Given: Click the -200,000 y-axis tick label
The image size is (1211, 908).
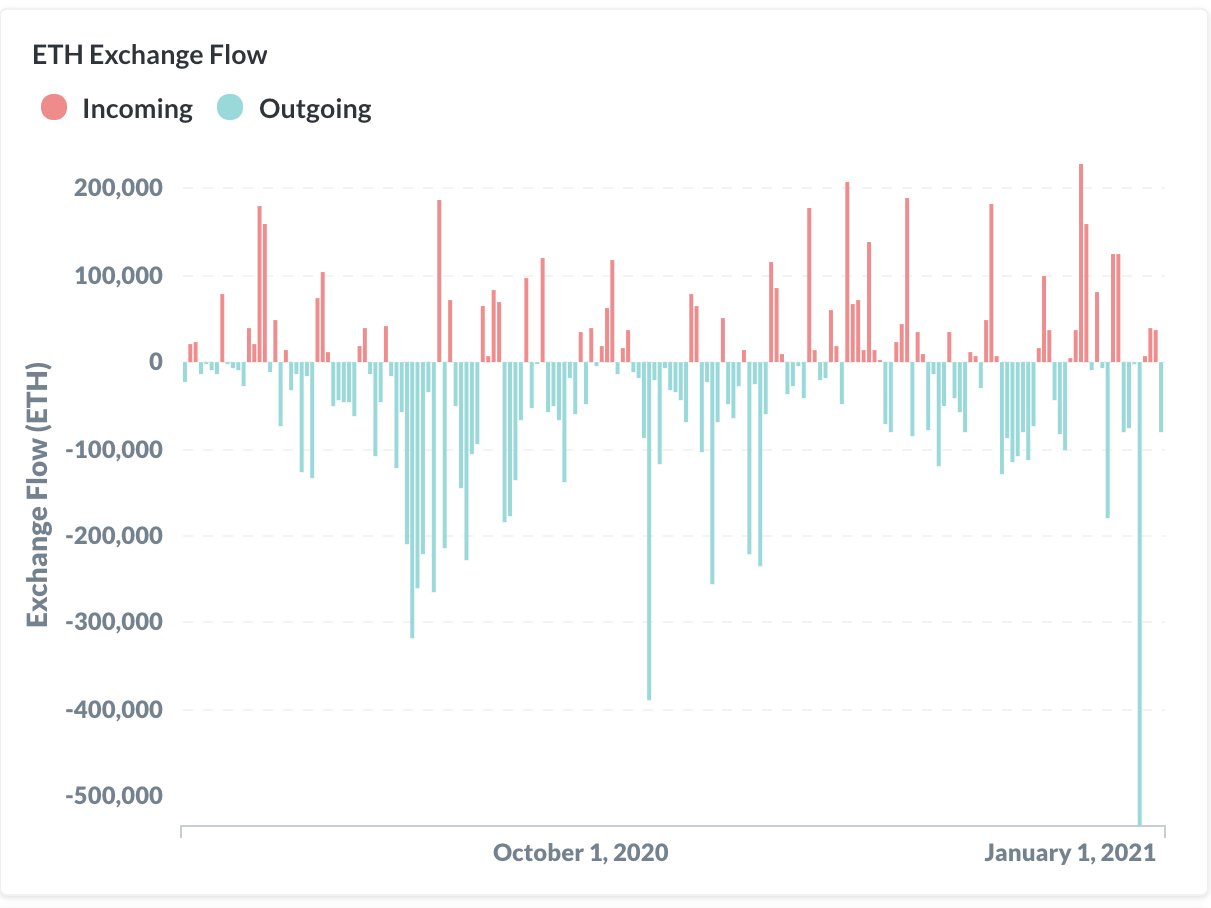Looking at the screenshot, I should [x=114, y=536].
